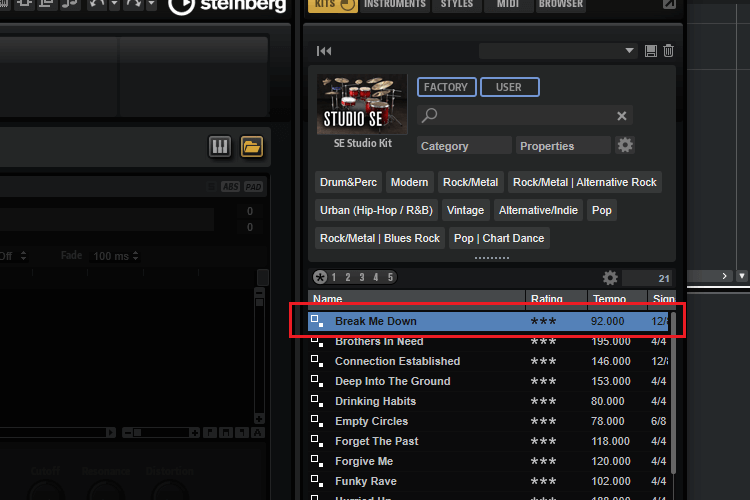Expand the tag area via dotted handle
This screenshot has height=500, width=750.
coord(492,258)
